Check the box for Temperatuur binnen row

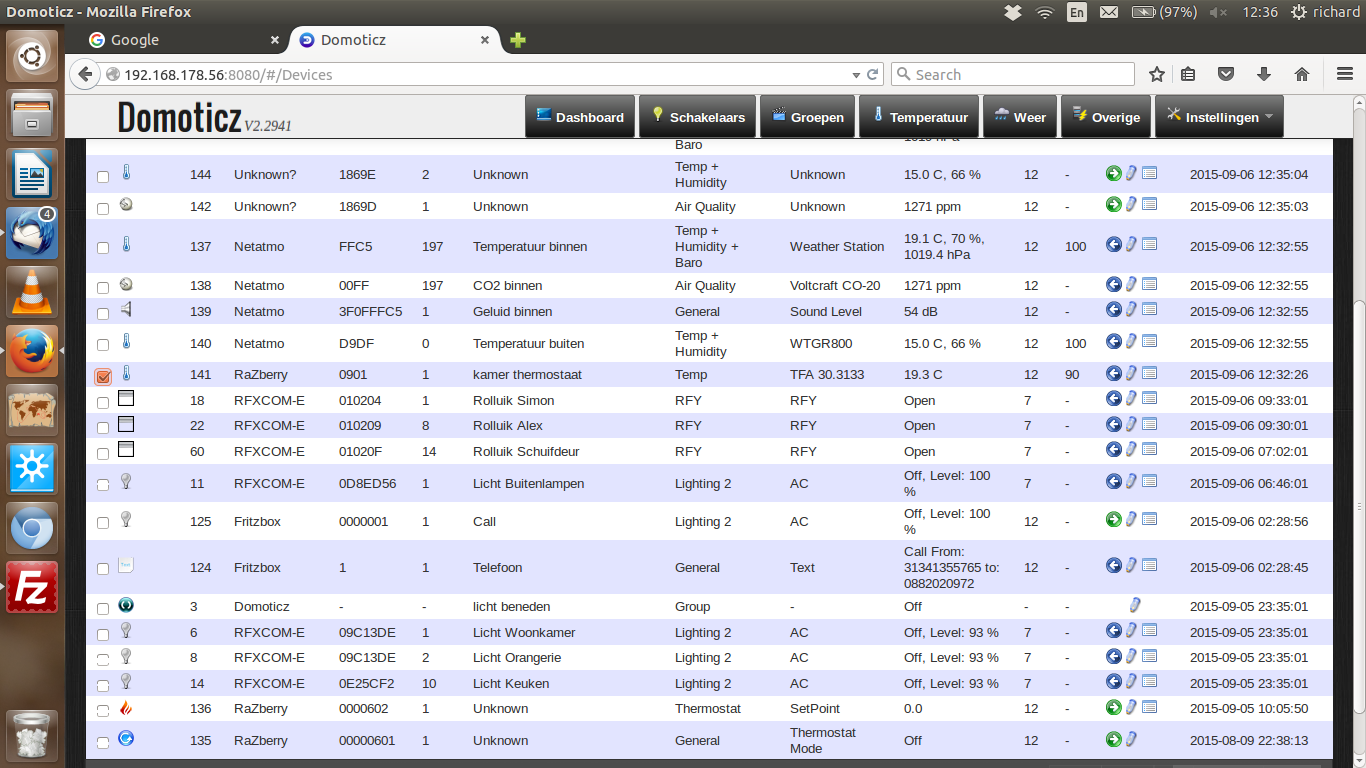(x=103, y=248)
